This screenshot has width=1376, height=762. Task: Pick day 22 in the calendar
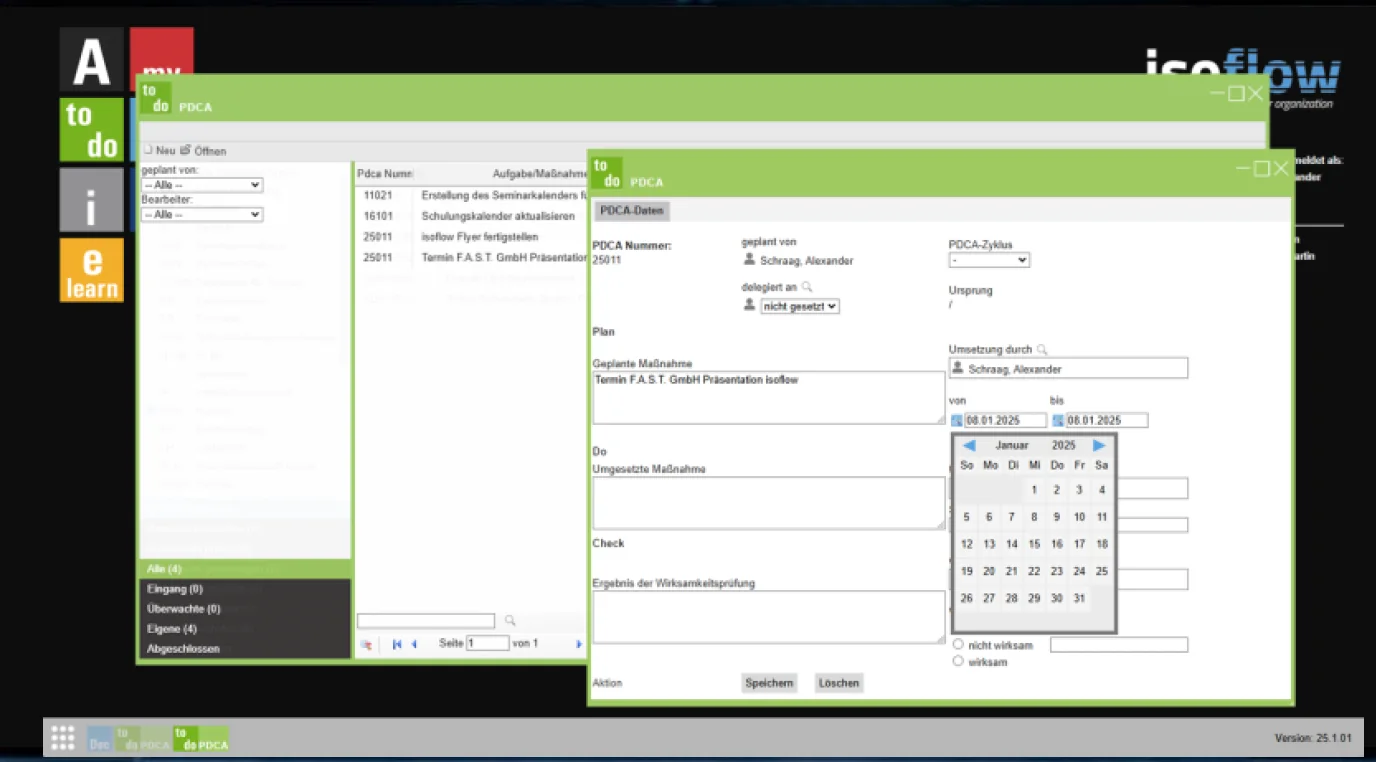point(1034,571)
